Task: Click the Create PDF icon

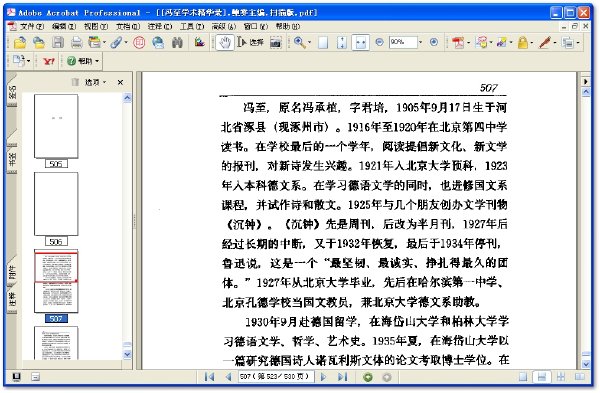Action: (x=458, y=42)
